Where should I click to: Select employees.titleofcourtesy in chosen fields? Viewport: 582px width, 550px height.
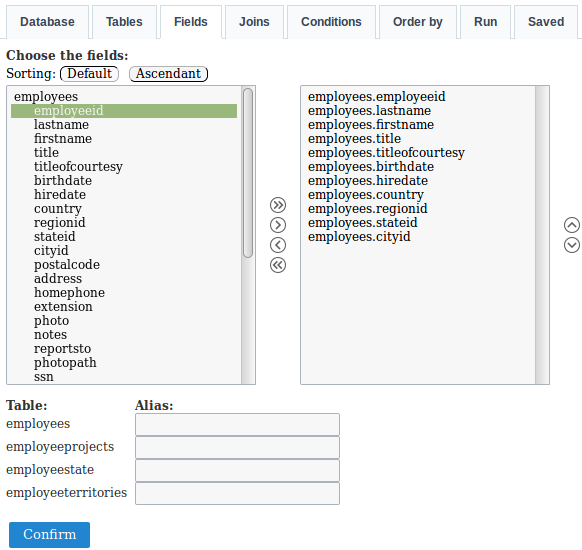point(419,153)
